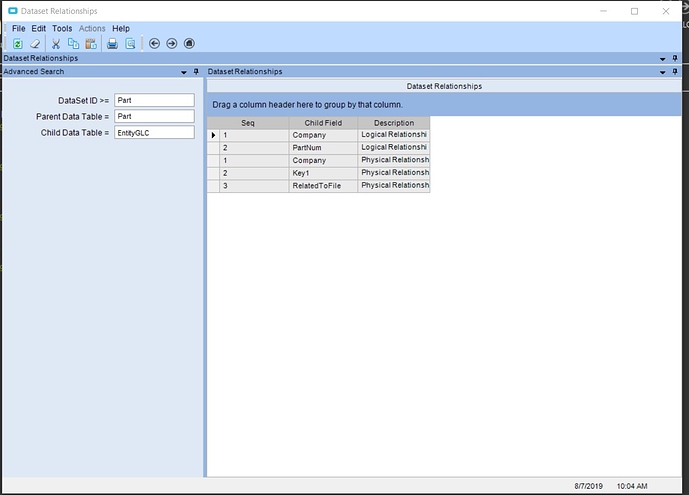Screen dimensions: 689x495
Task: Click the DataSet ID input field
Action: tap(154, 100)
